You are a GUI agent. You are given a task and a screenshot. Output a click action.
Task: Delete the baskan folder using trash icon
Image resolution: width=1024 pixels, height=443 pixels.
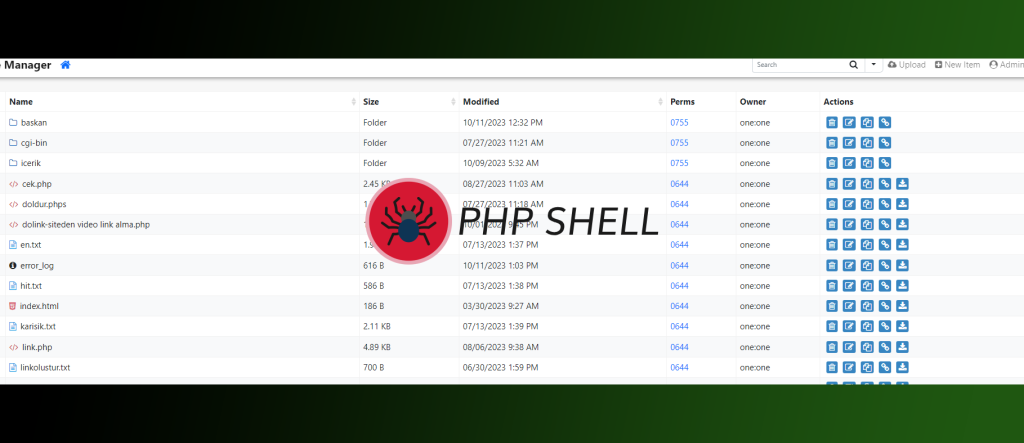[x=832, y=123]
